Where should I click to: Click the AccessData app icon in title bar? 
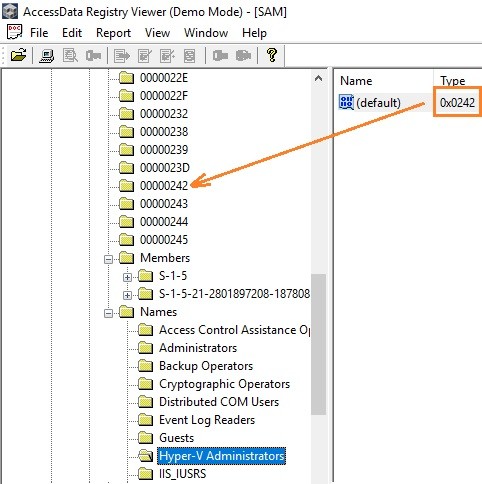(10, 11)
